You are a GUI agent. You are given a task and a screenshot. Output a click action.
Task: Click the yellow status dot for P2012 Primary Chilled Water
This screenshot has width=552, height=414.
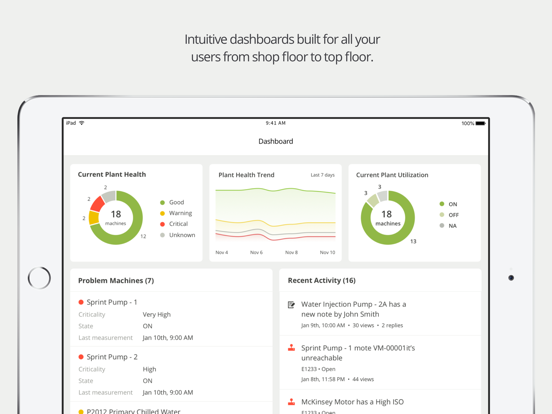click(x=81, y=411)
